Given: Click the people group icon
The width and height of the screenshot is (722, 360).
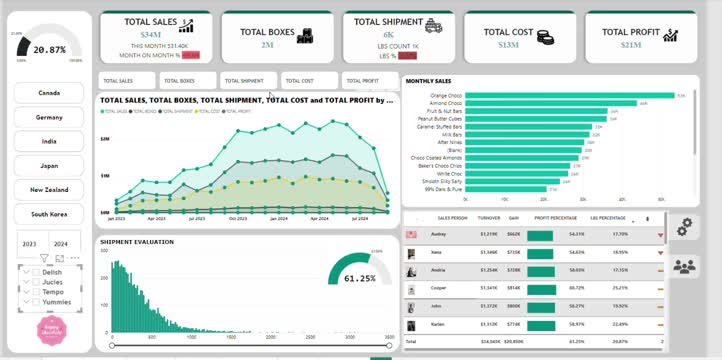Looking at the screenshot, I should point(684,267).
